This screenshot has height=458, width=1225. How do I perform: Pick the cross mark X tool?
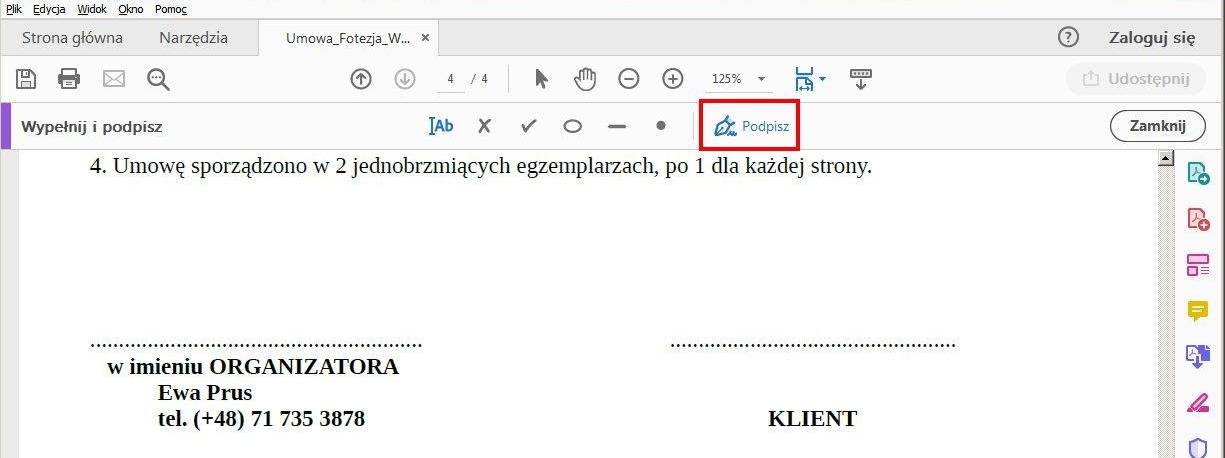pyautogui.click(x=485, y=126)
